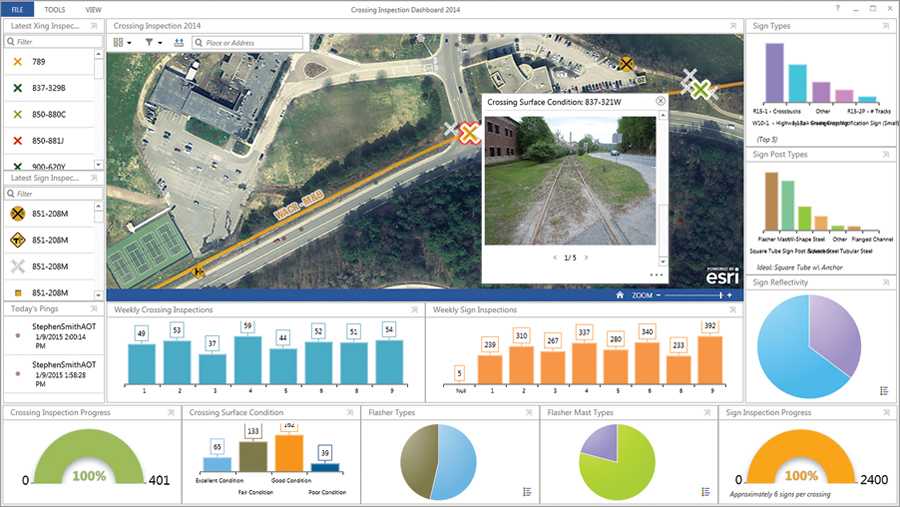Select crossing 789 in the list
900x507 pixels.
coord(49,61)
